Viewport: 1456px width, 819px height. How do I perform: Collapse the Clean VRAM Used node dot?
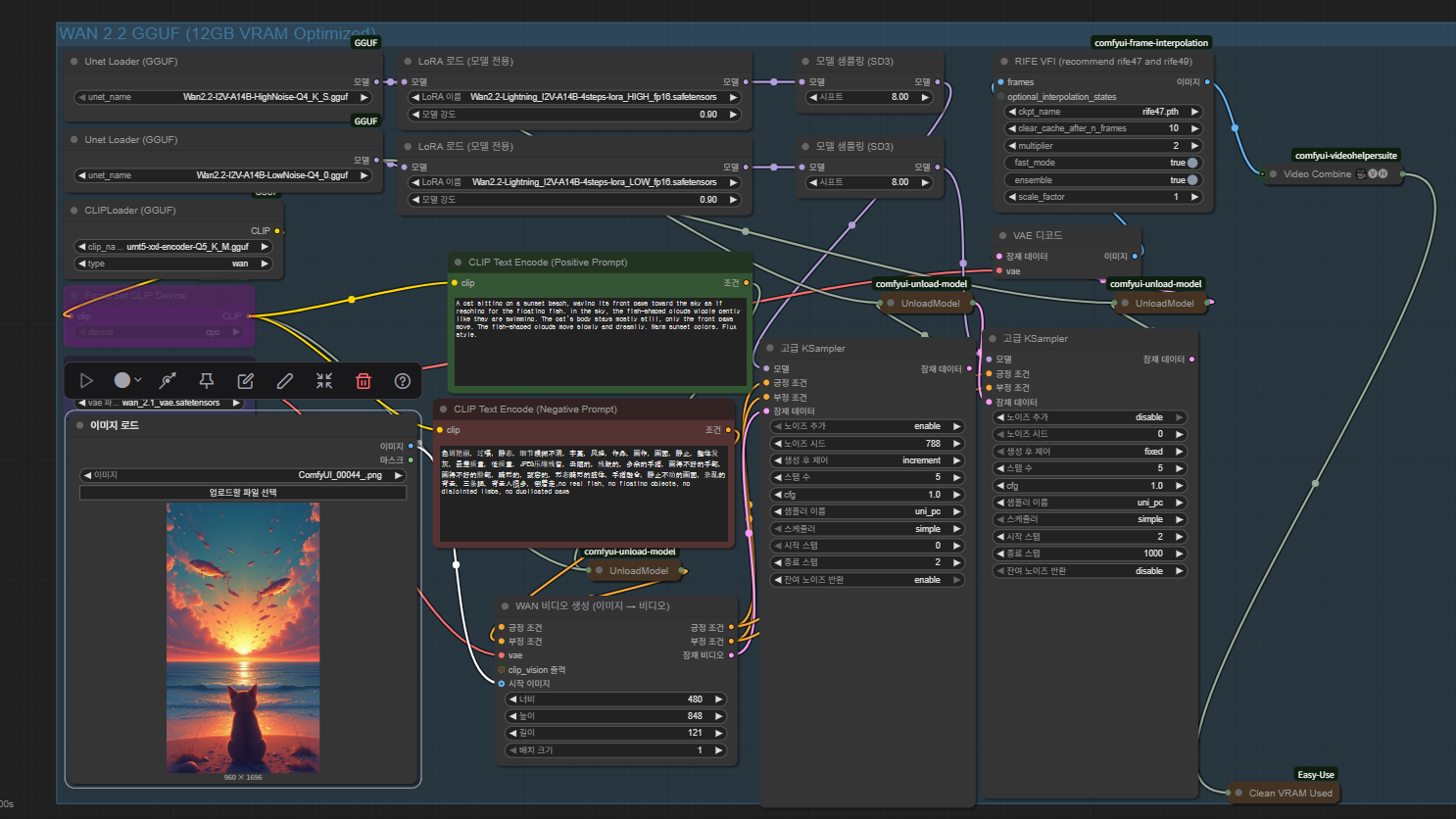coord(1239,793)
